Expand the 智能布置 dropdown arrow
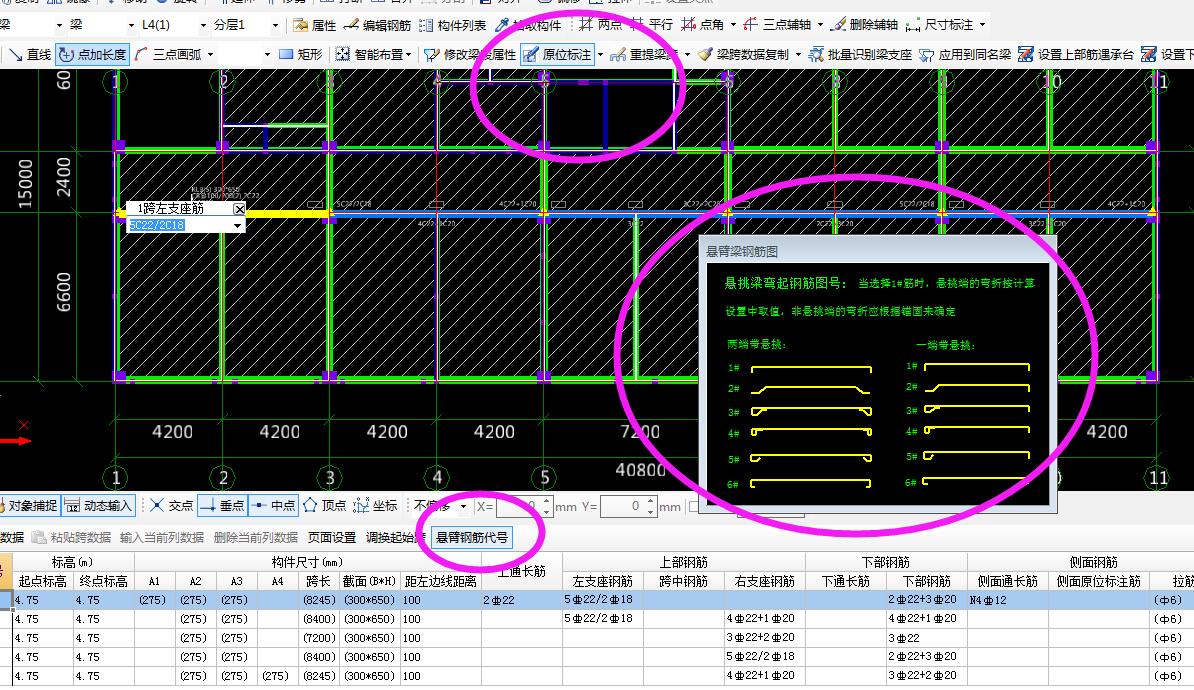Image resolution: width=1194 pixels, height=690 pixels. click(x=409, y=55)
